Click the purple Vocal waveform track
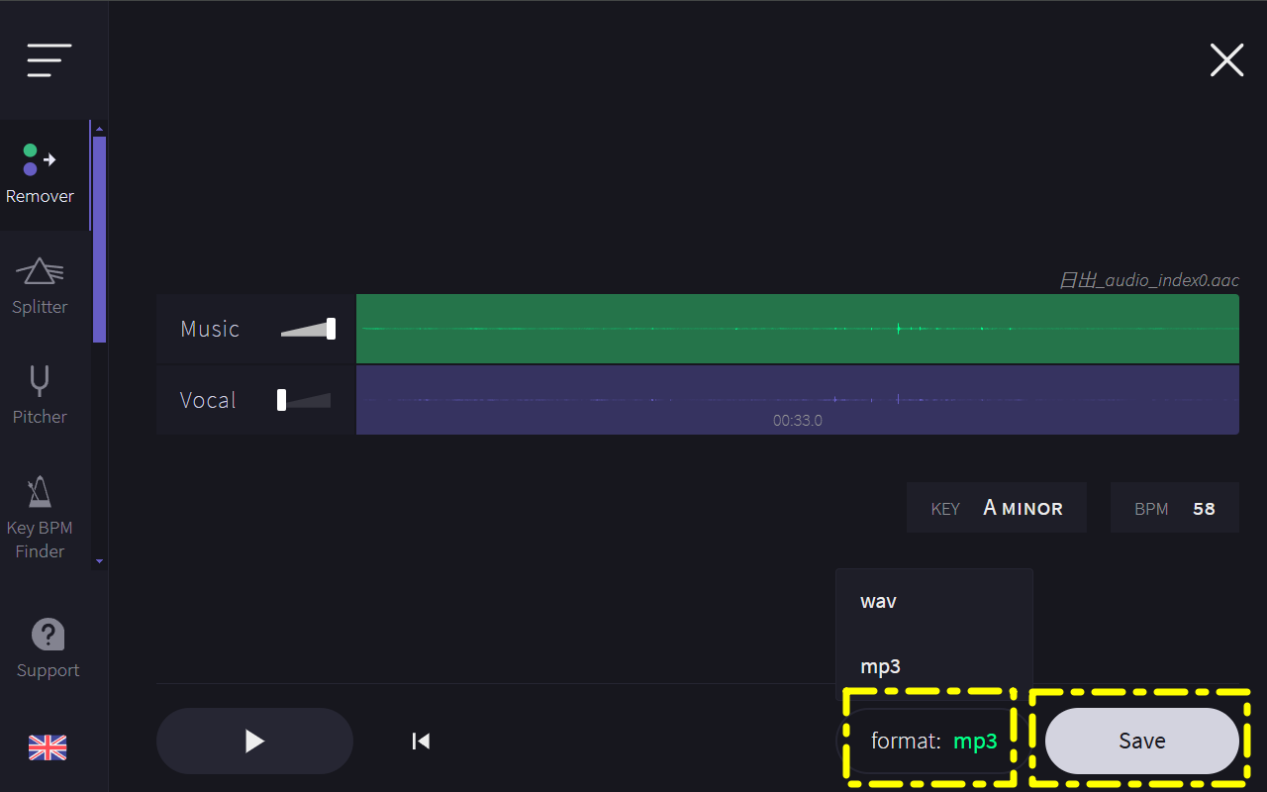Screen dimensions: 1267x792 tap(797, 400)
